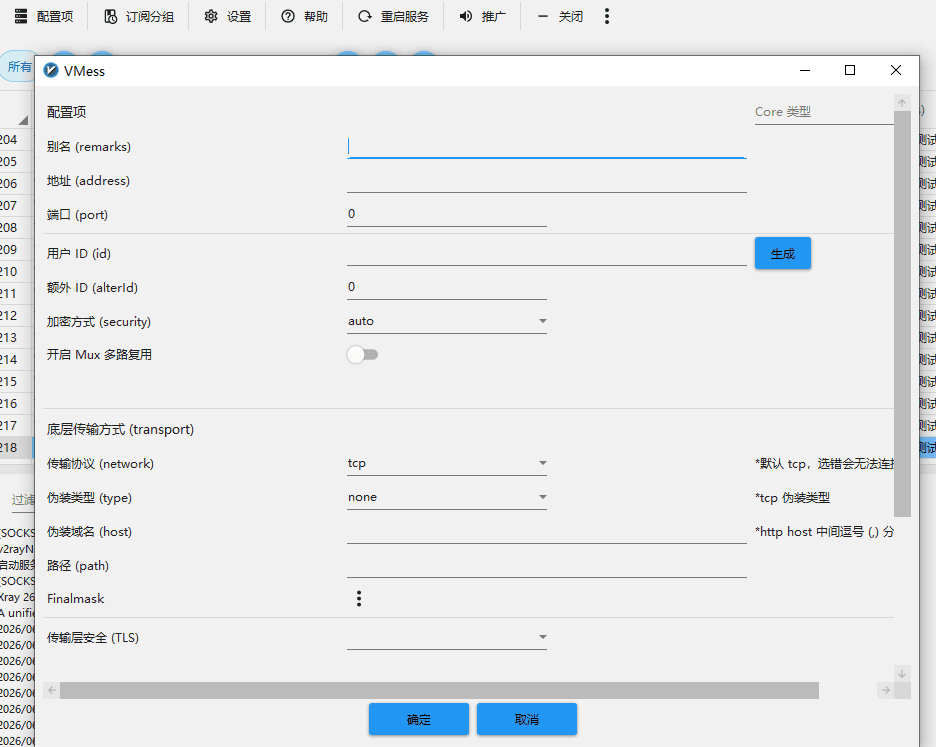Open the Core 类型 dropdown
The image size is (936, 747).
coord(824,112)
